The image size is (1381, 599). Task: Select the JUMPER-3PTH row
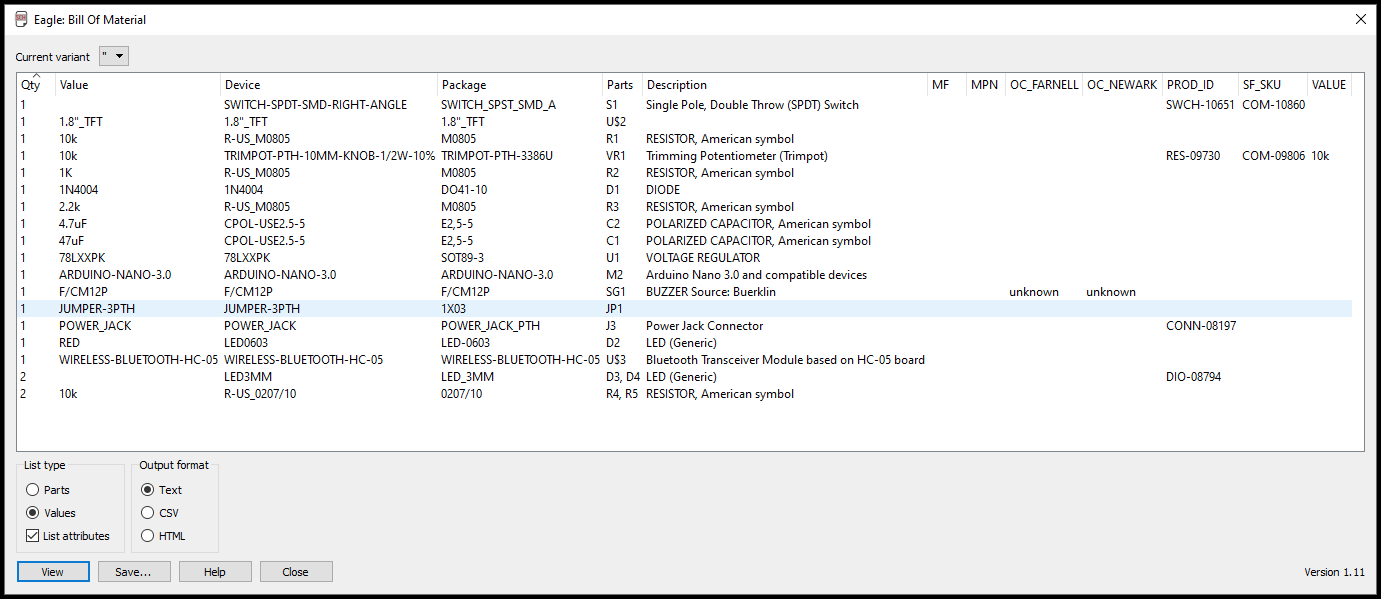coord(97,309)
